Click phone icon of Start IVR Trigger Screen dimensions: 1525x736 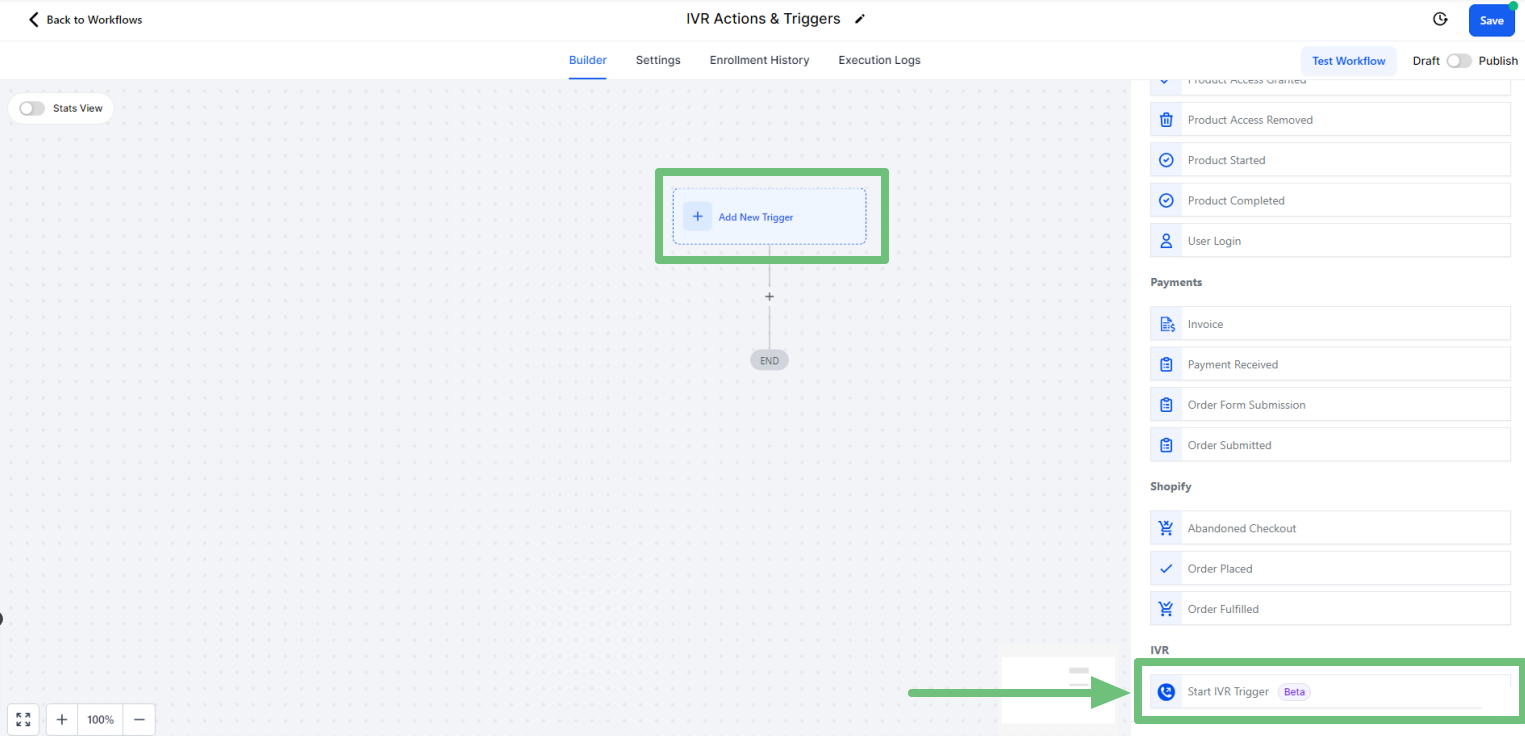point(1166,692)
